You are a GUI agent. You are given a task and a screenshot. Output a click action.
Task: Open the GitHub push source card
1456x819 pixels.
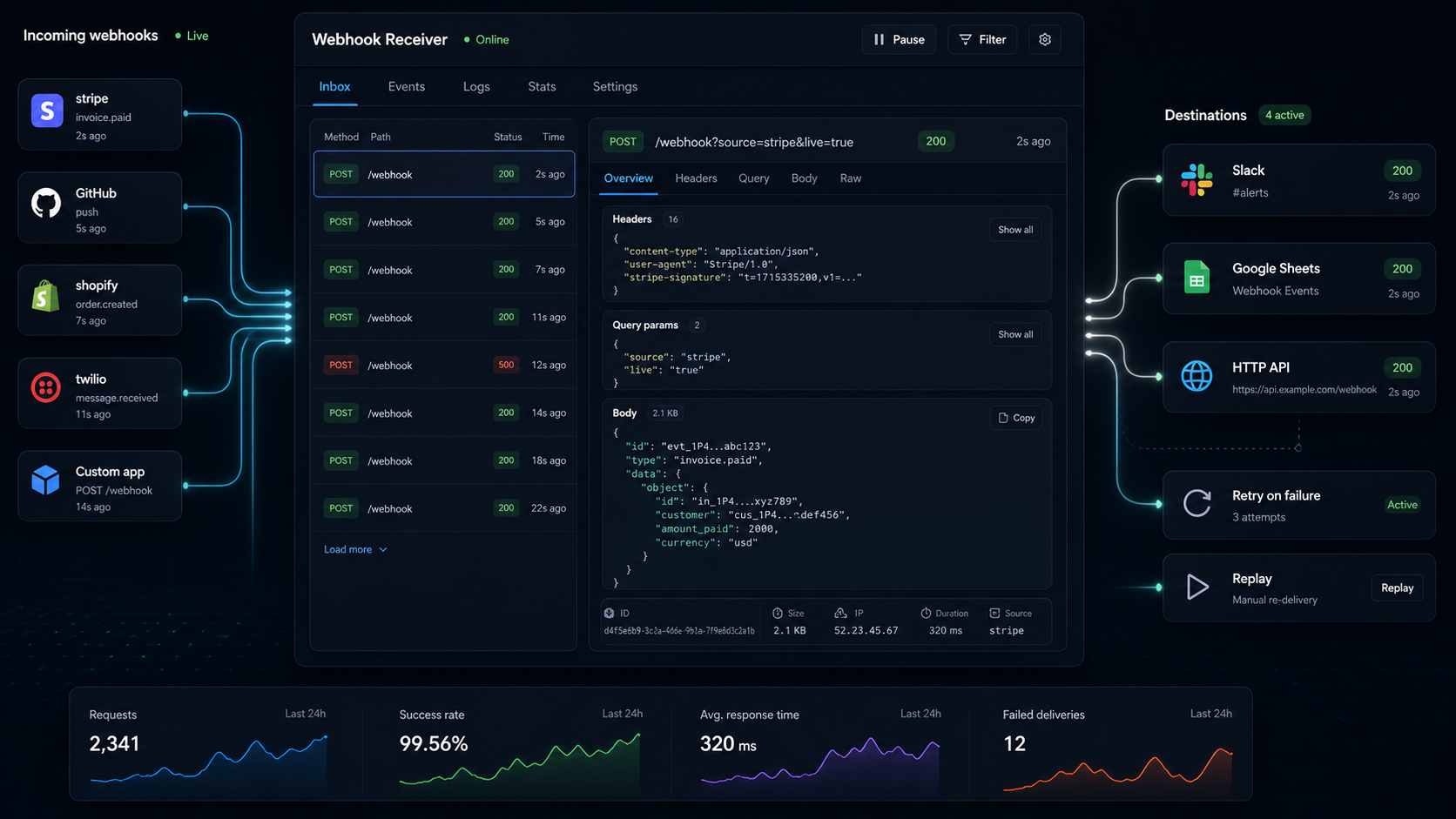(100, 207)
